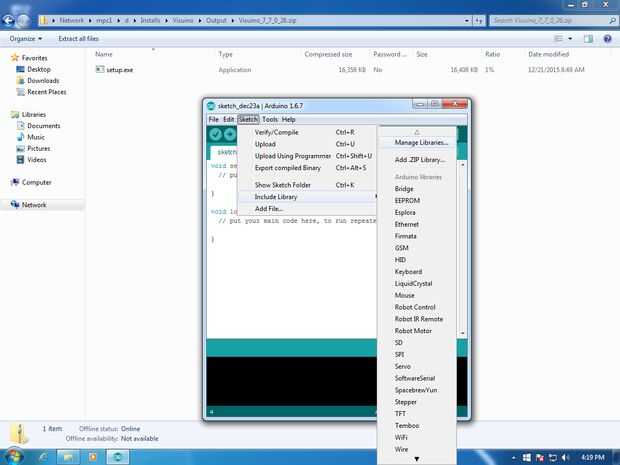This screenshot has height=465, width=620.
Task: Include the Keyboard library
Action: click(x=417, y=272)
